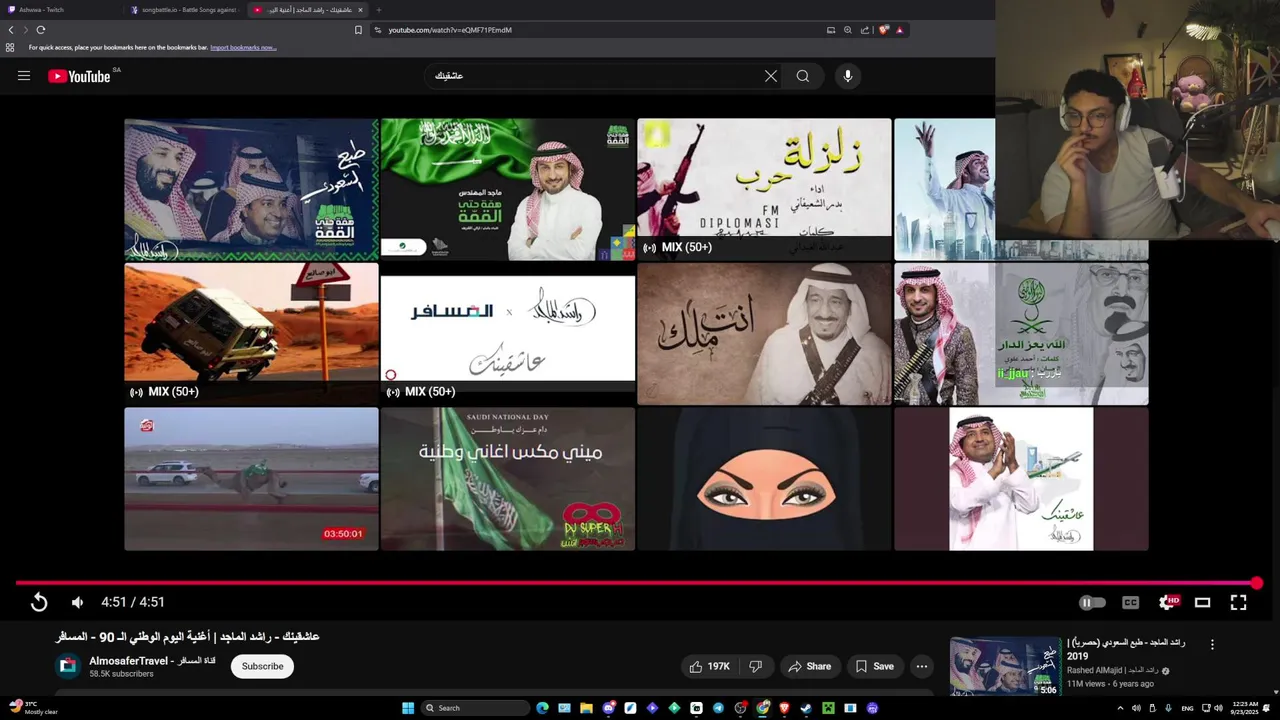Open the AlmosaferTravel channel avatar
Image resolution: width=1280 pixels, height=720 pixels.
coord(68,666)
